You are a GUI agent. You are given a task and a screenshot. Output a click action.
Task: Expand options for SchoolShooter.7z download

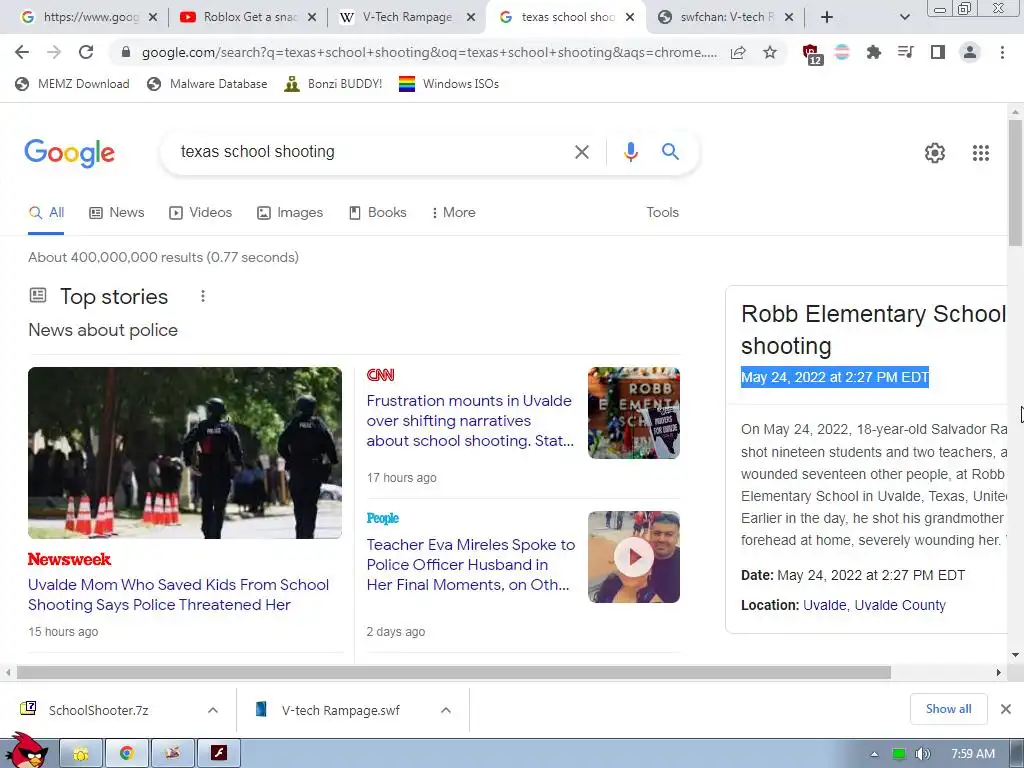213,710
